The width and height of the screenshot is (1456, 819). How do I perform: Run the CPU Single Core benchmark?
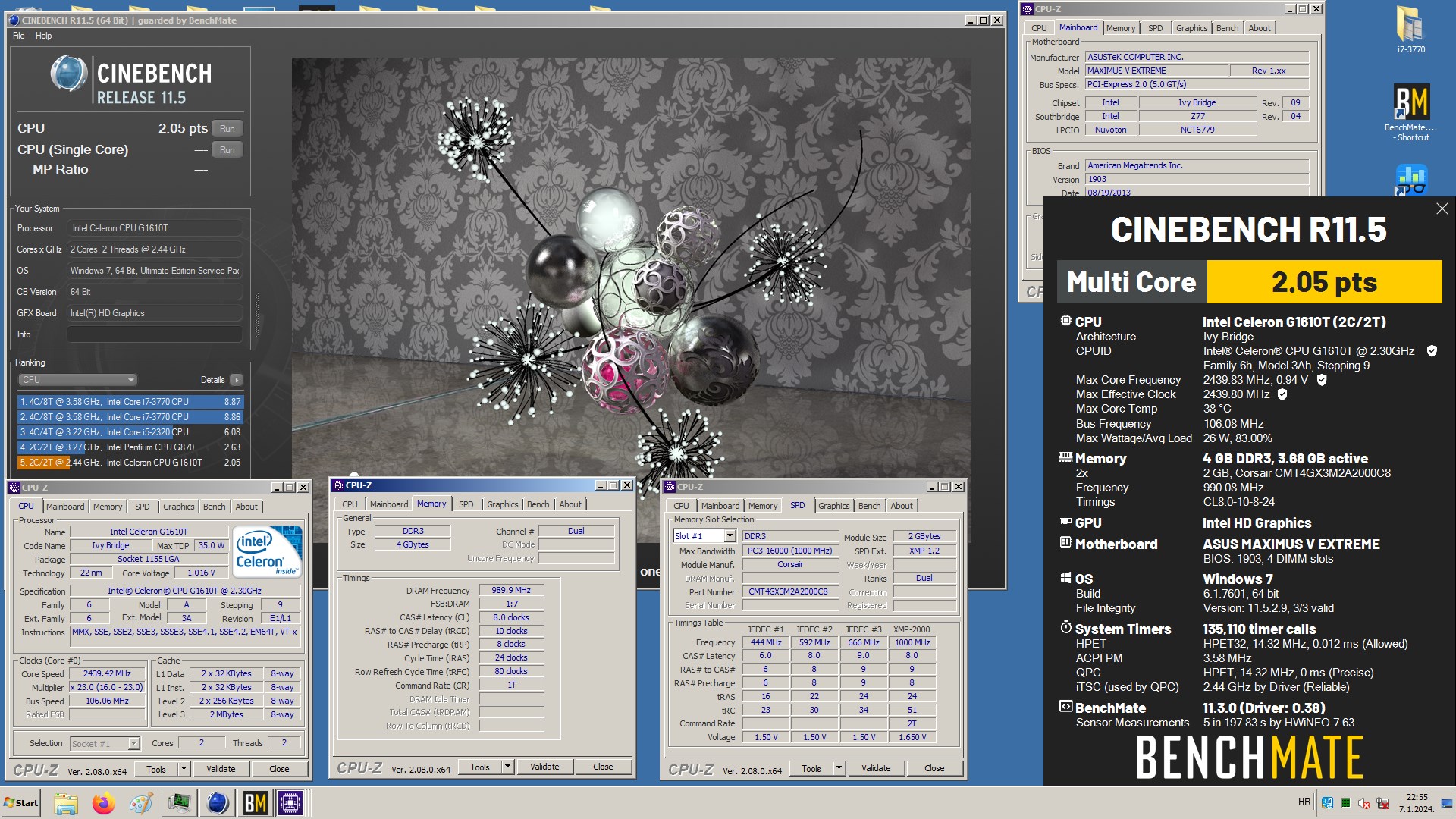click(x=227, y=150)
